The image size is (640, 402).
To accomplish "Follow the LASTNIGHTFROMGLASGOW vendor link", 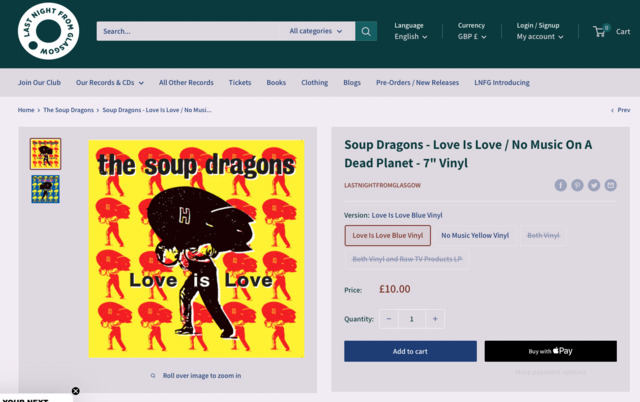I will [x=382, y=185].
